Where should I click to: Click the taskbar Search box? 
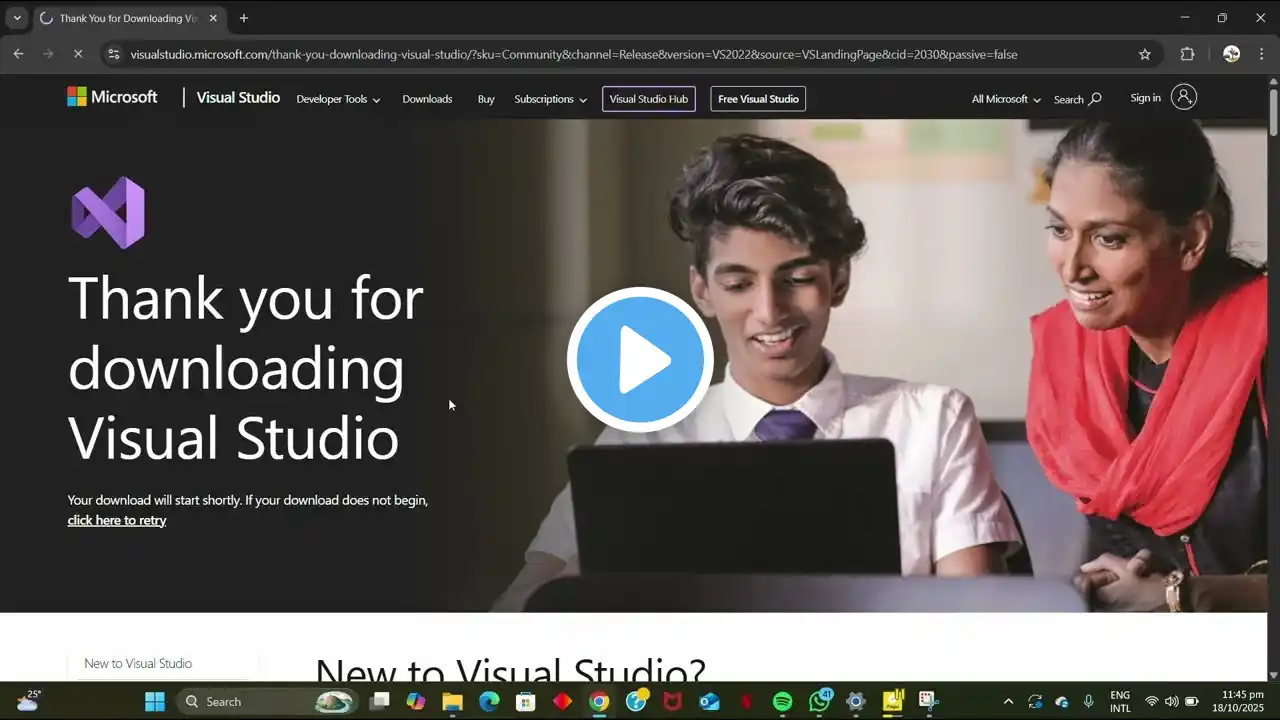coord(268,701)
